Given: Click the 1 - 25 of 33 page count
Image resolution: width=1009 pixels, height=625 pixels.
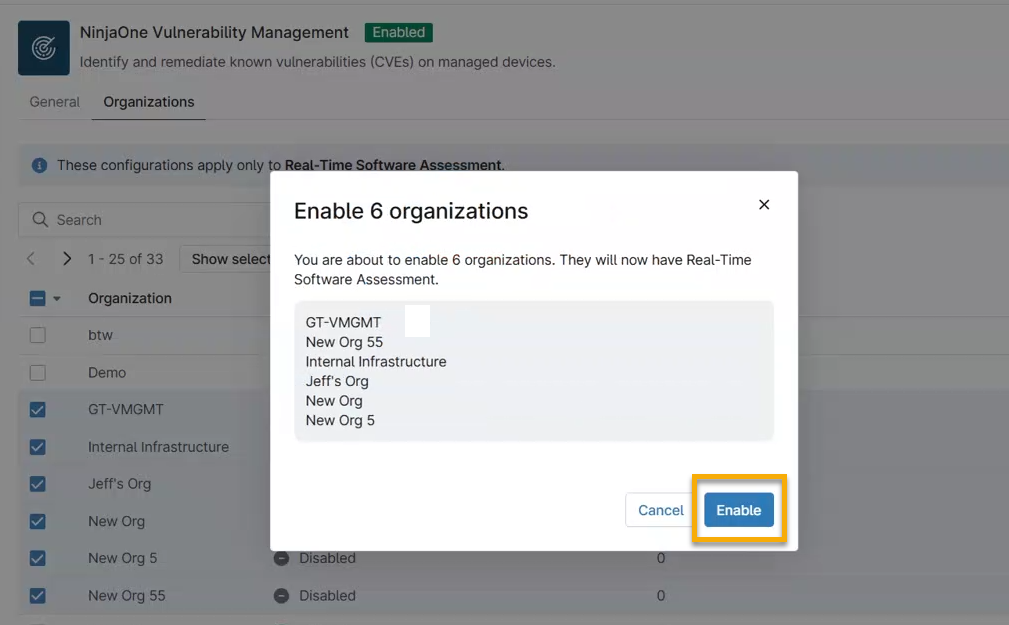Looking at the screenshot, I should (125, 259).
